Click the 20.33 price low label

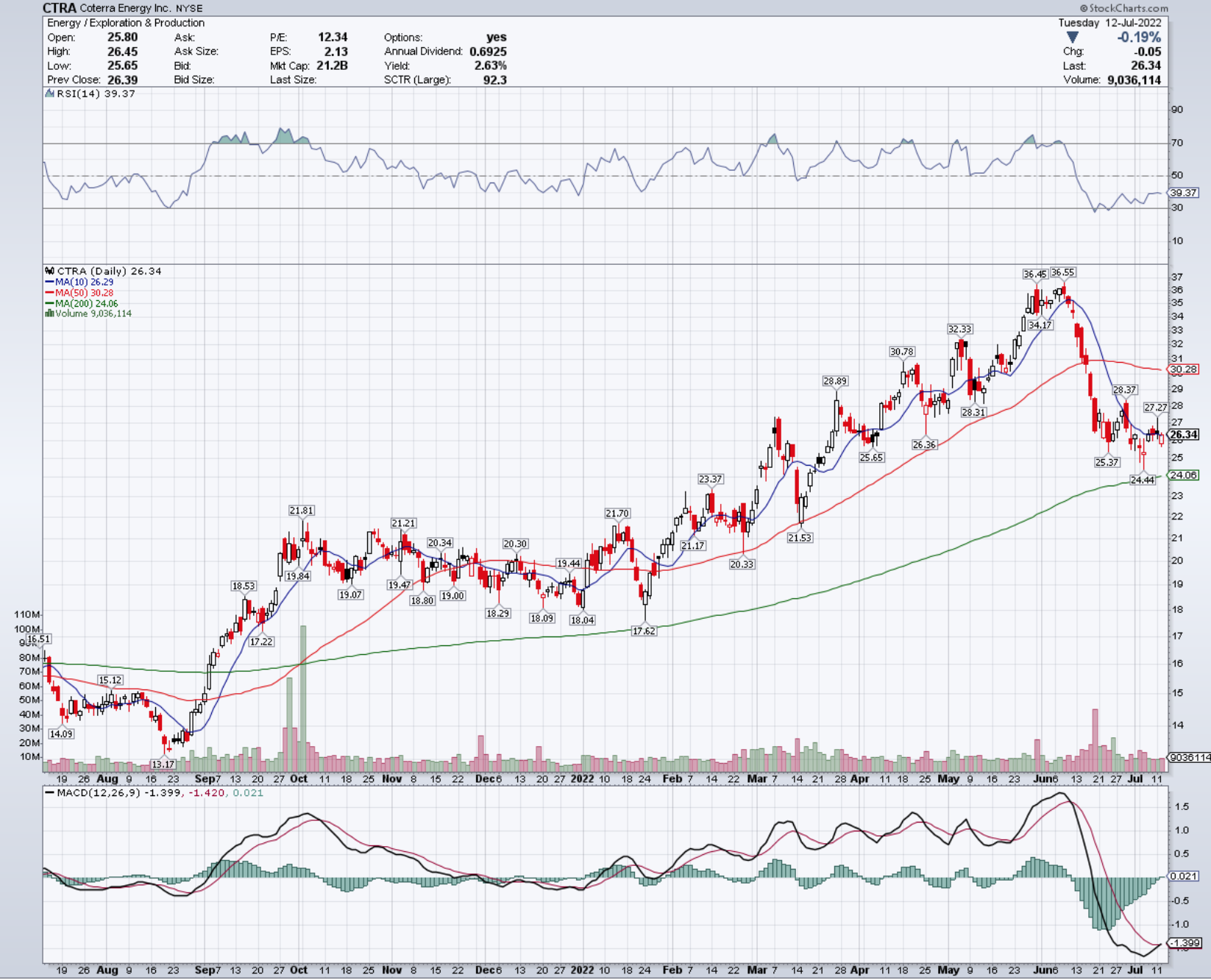[x=742, y=564]
